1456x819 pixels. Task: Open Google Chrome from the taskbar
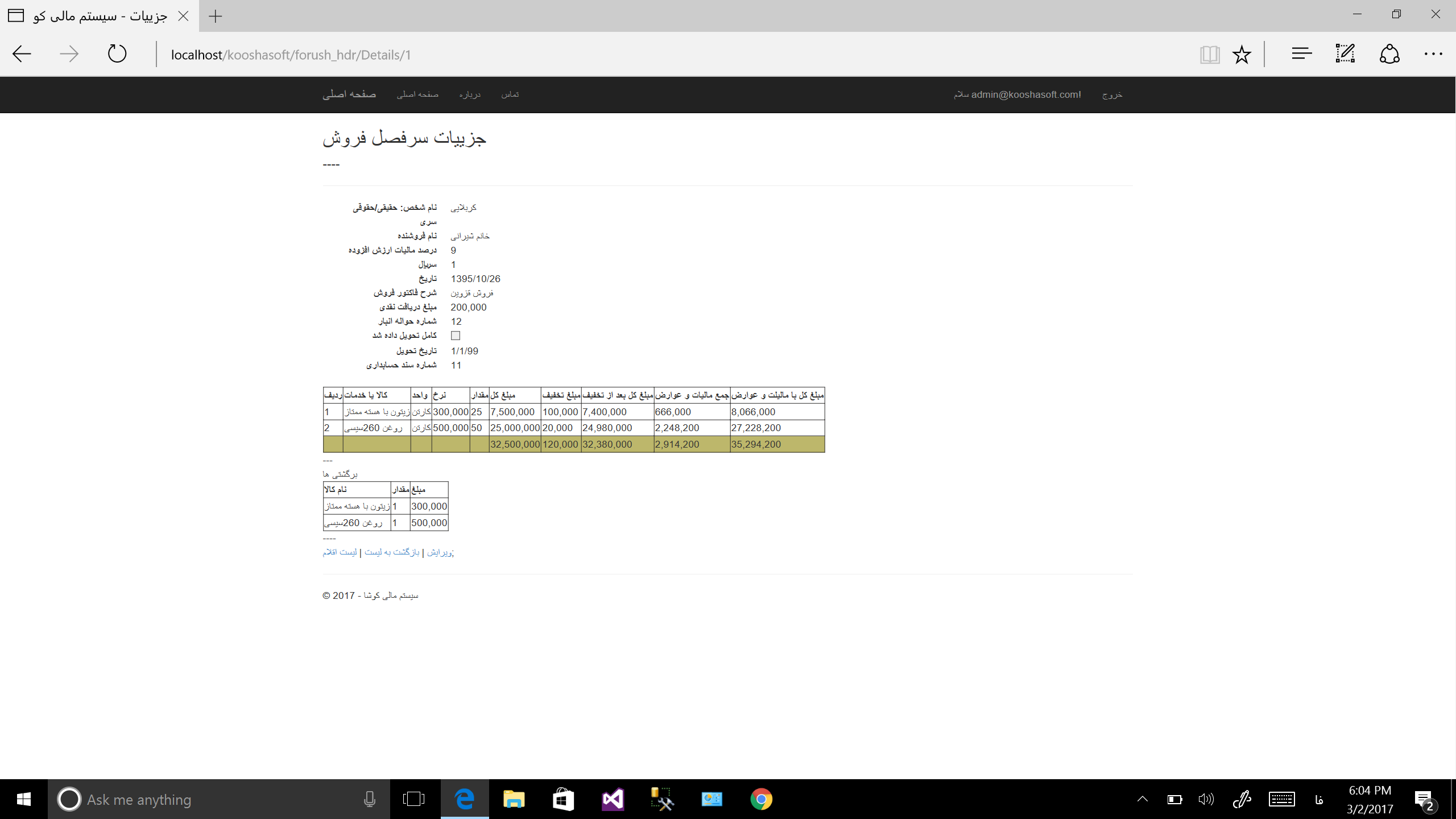click(x=761, y=799)
